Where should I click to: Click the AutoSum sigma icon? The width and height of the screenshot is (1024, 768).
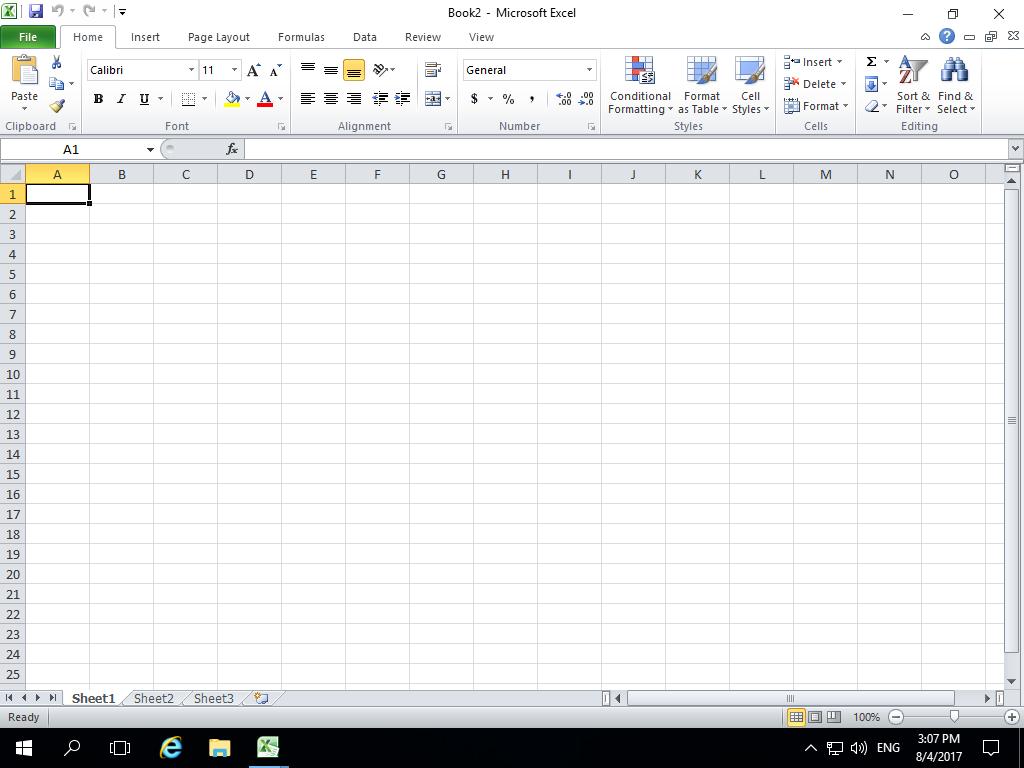click(871, 61)
